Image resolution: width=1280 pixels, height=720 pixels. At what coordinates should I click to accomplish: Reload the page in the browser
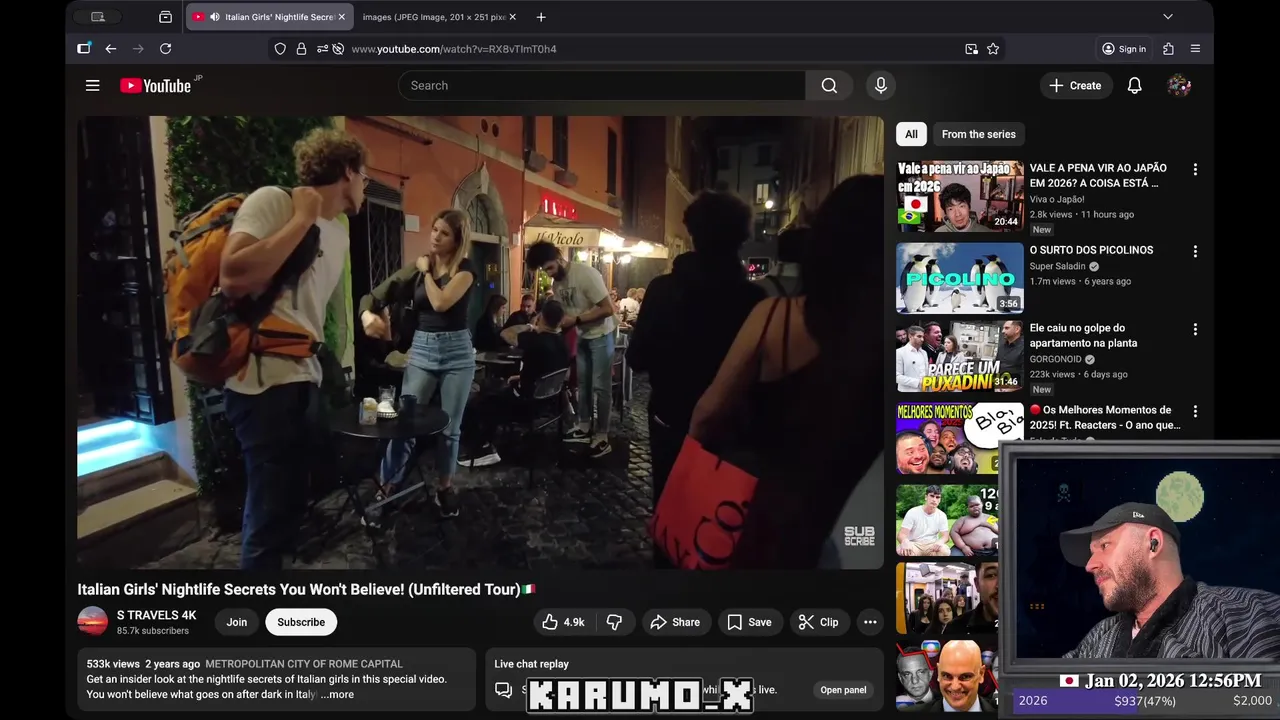coord(165,49)
